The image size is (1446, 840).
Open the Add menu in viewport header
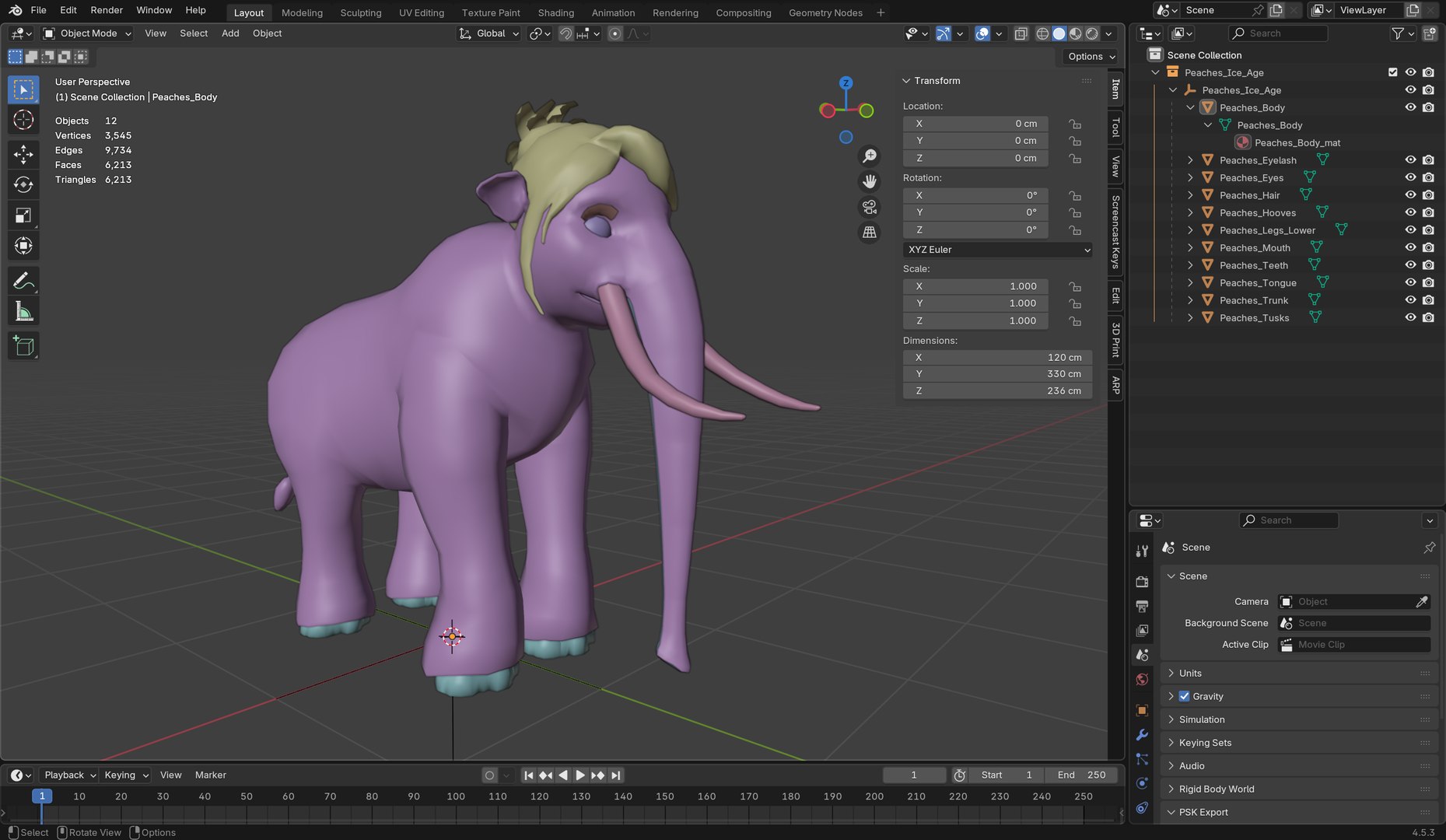230,33
